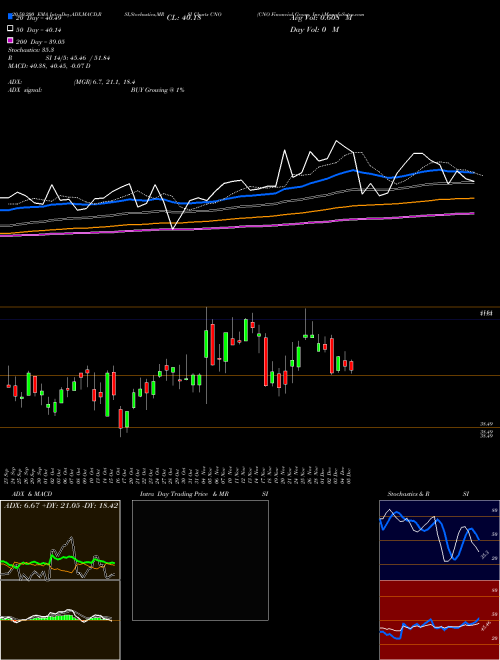Viewport: 500px width, 660px height.
Task: Click the 'BUY Growing @ 1%' signal text
Action: coord(157,90)
